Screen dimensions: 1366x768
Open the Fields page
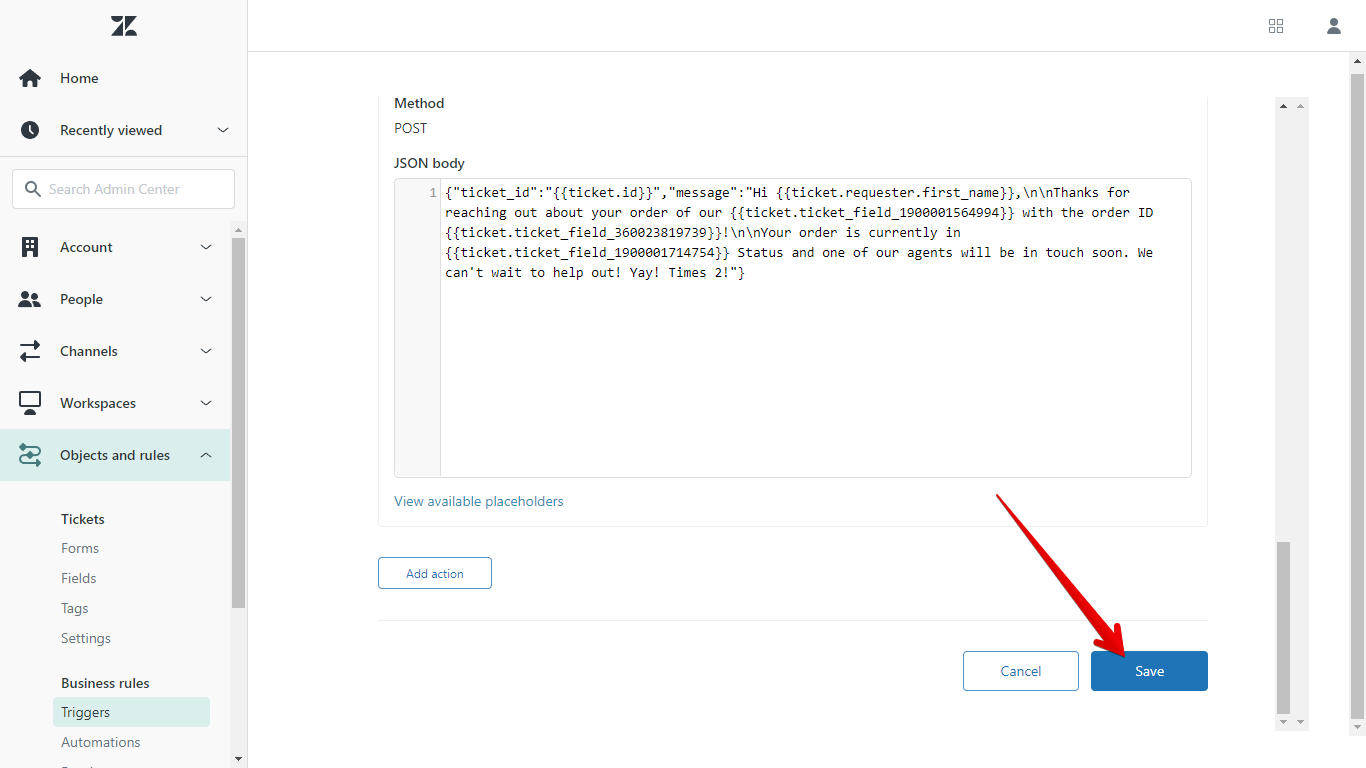79,578
